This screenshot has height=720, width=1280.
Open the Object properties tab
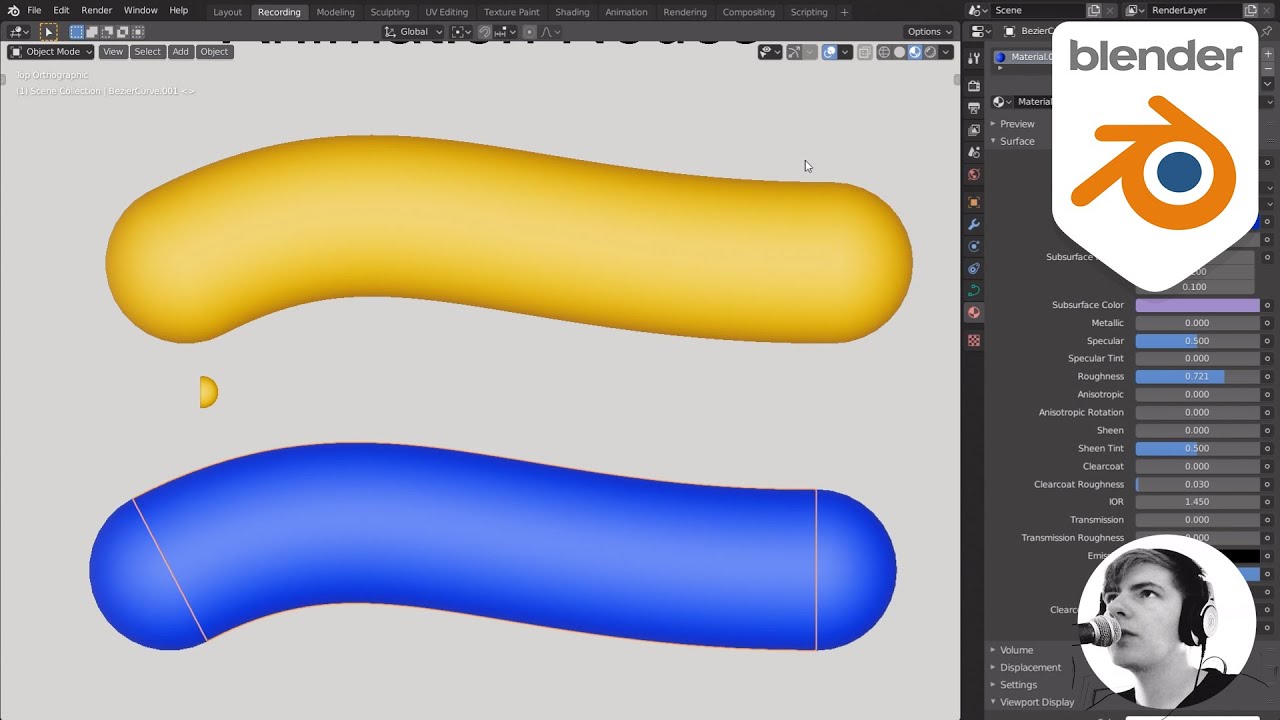(x=974, y=202)
